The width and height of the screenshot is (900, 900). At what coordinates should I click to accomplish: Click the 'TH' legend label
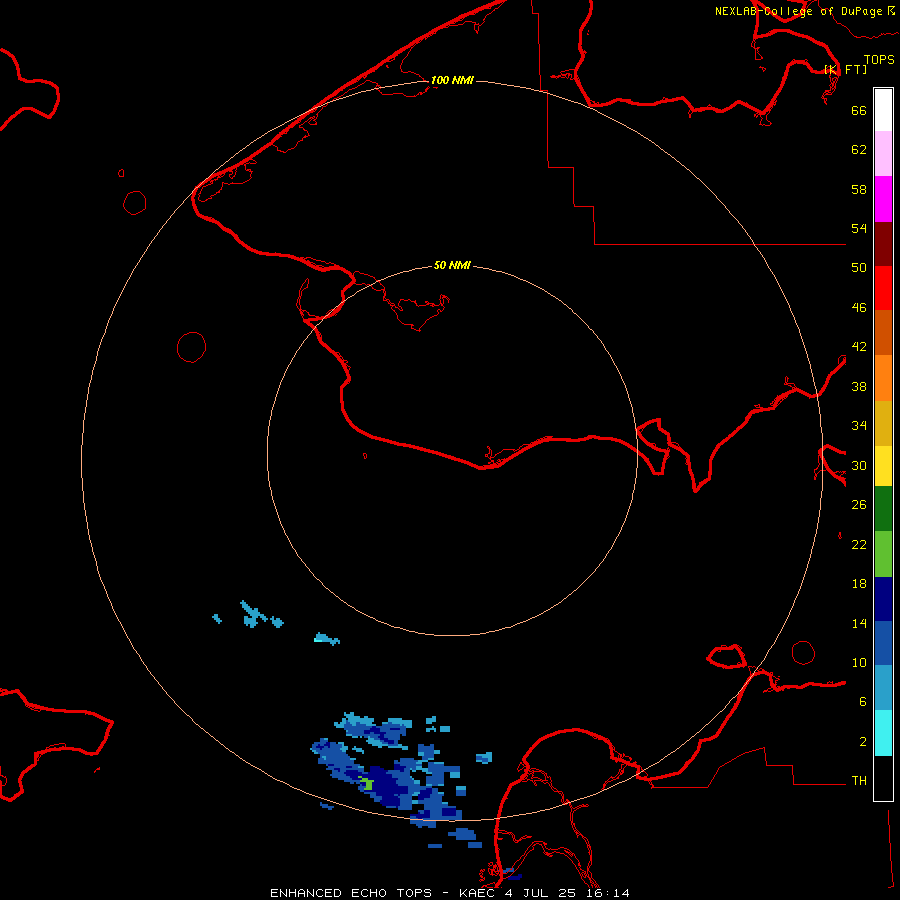[859, 781]
